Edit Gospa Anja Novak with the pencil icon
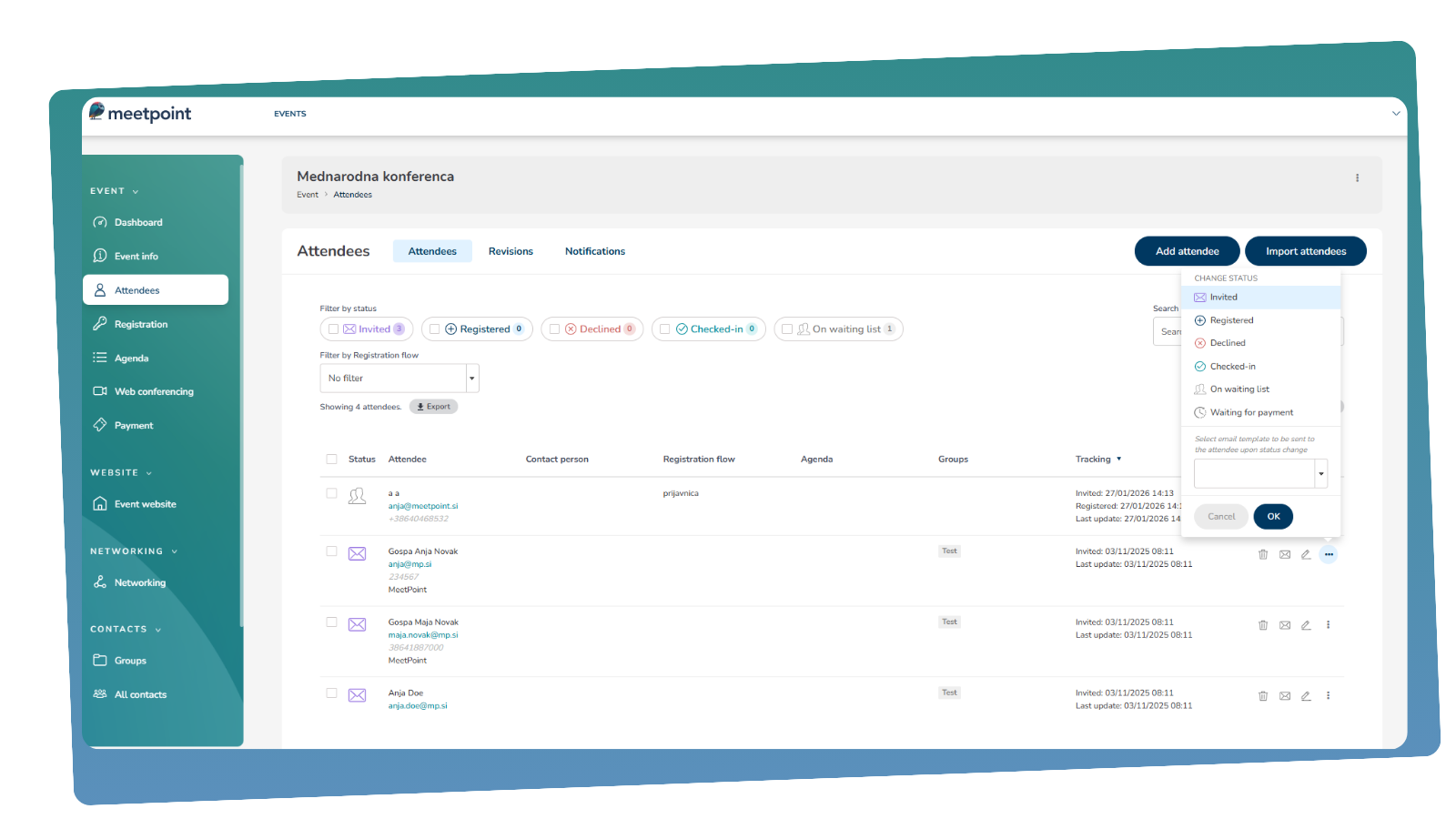 [1306, 554]
